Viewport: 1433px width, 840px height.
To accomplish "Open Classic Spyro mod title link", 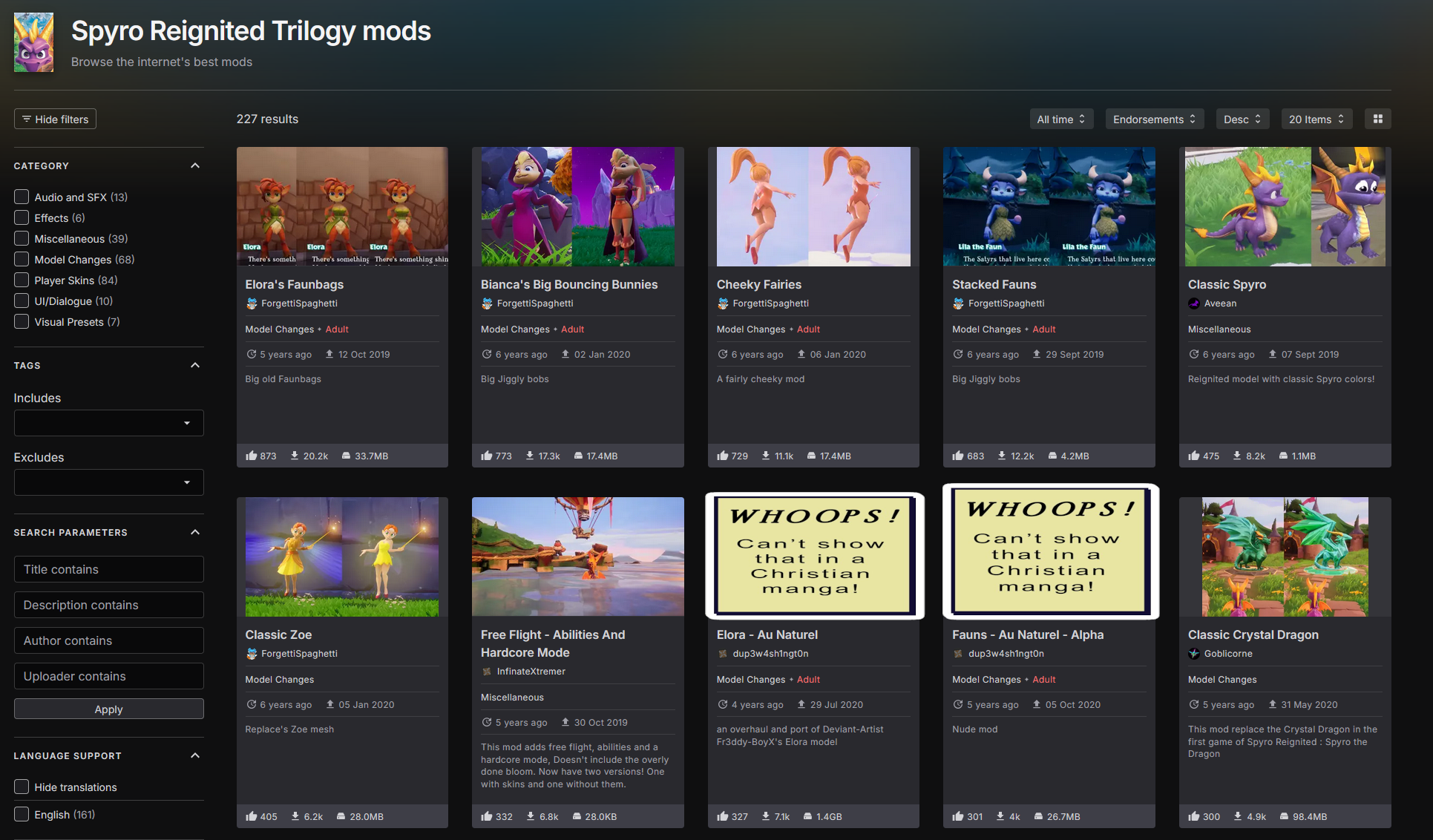I will (x=1227, y=284).
